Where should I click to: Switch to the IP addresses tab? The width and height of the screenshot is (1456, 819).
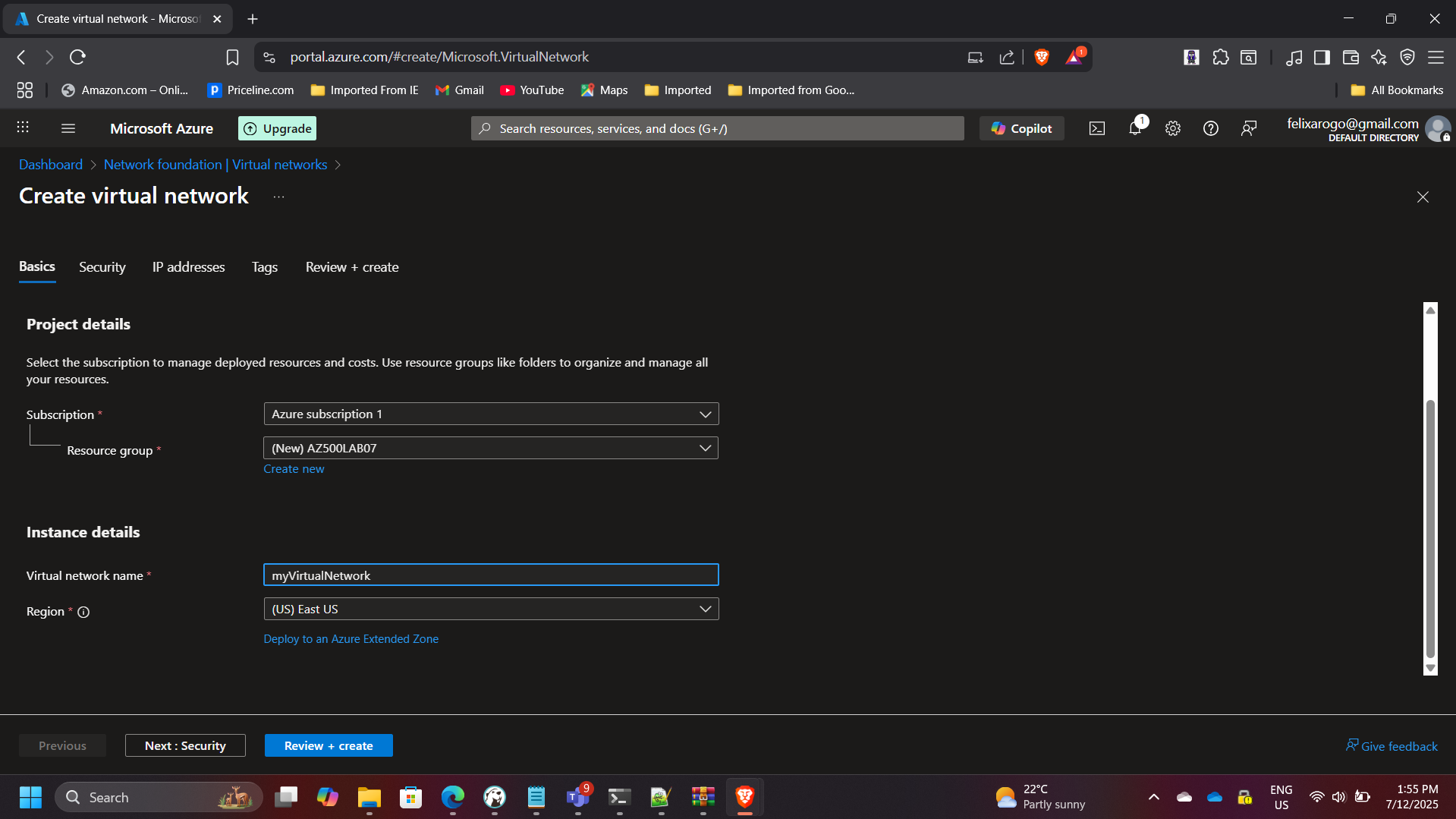click(x=188, y=266)
